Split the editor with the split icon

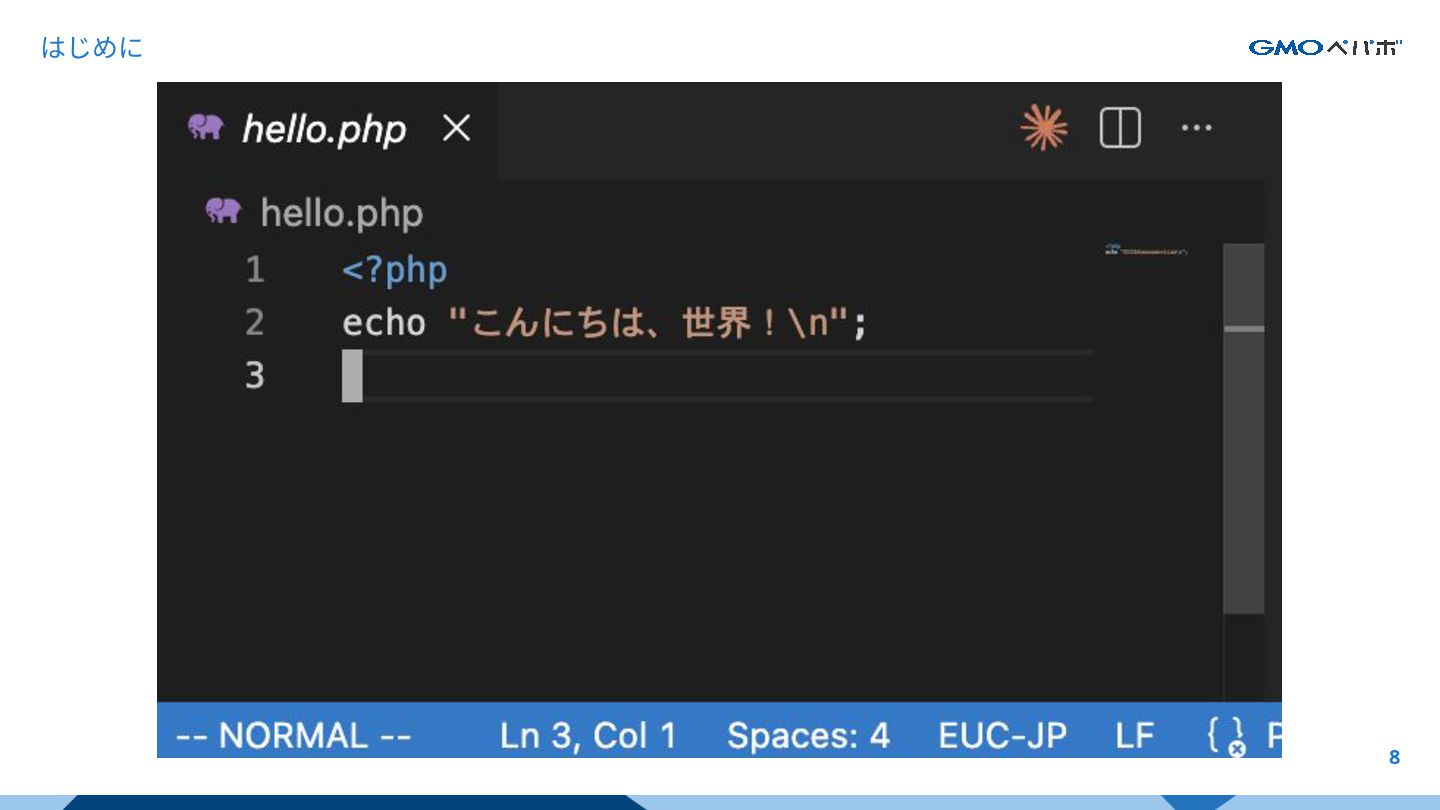coord(1120,128)
